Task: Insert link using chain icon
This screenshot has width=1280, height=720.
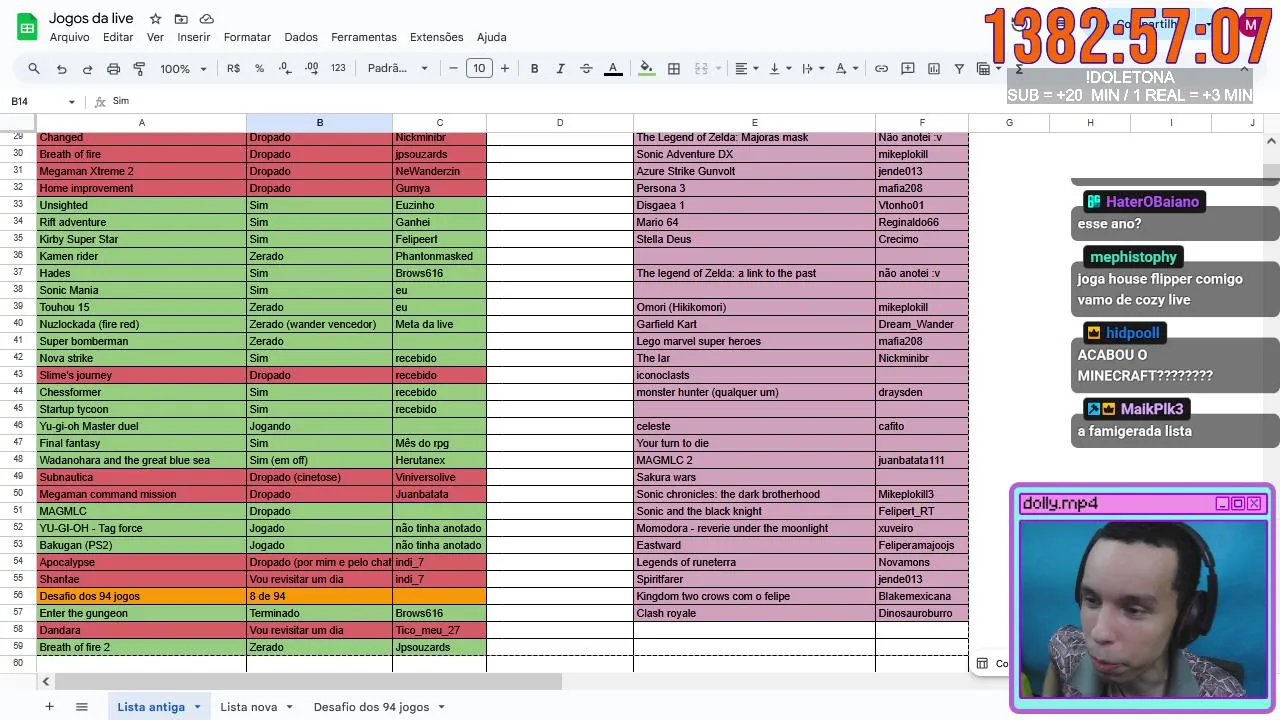Action: point(881,69)
